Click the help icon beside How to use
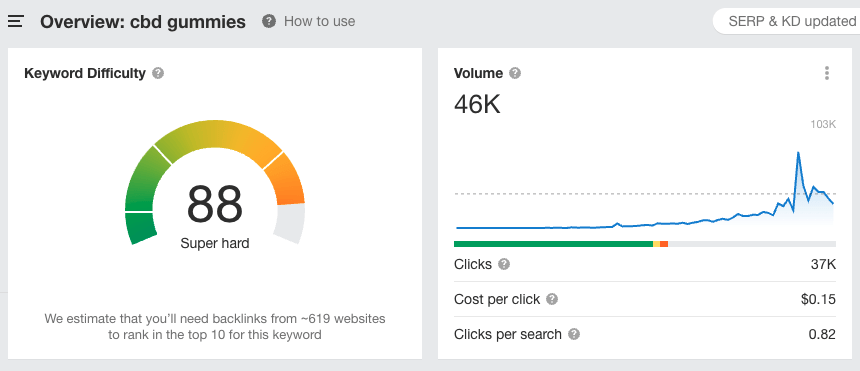Screen dimensions: 860x371 coord(269,21)
